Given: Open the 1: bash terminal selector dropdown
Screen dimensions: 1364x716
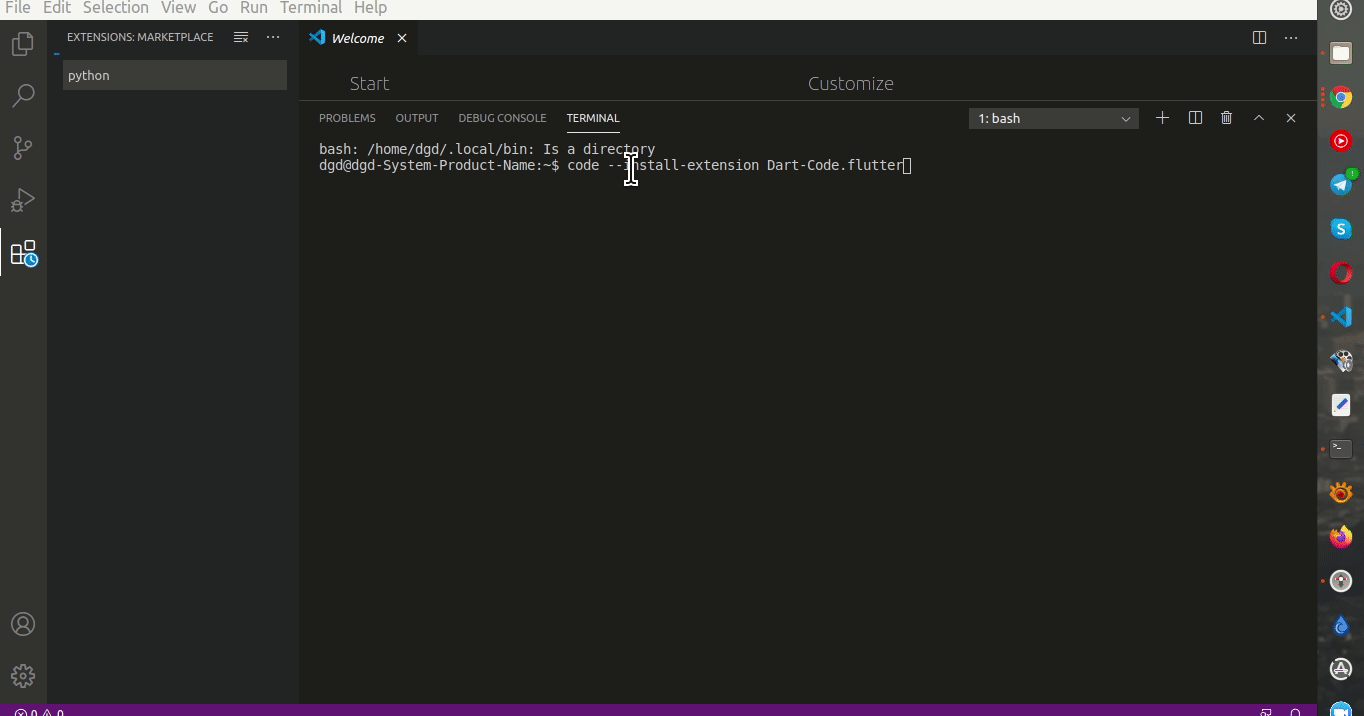Looking at the screenshot, I should coord(1053,118).
